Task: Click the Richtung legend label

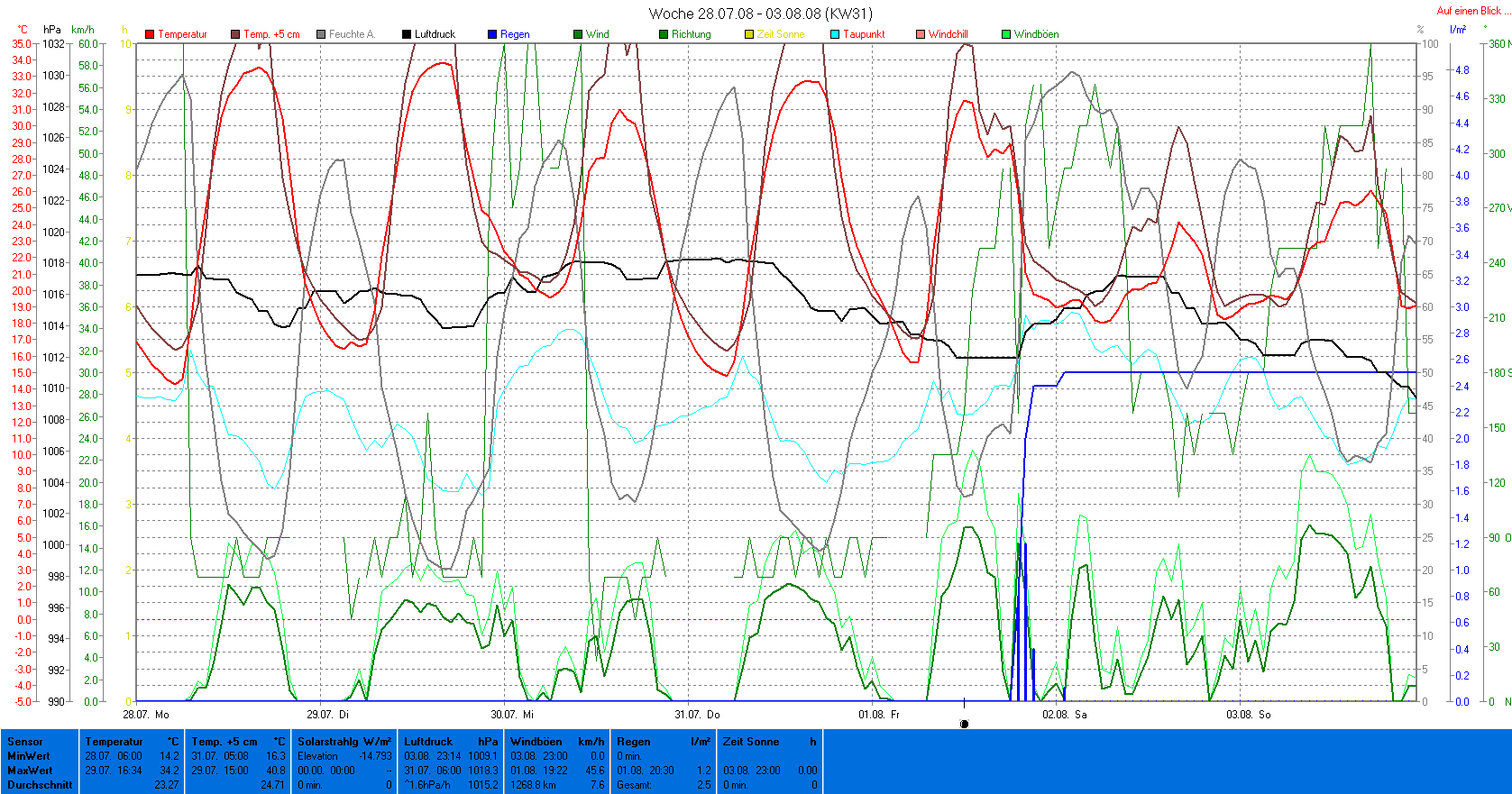Action: [691, 34]
